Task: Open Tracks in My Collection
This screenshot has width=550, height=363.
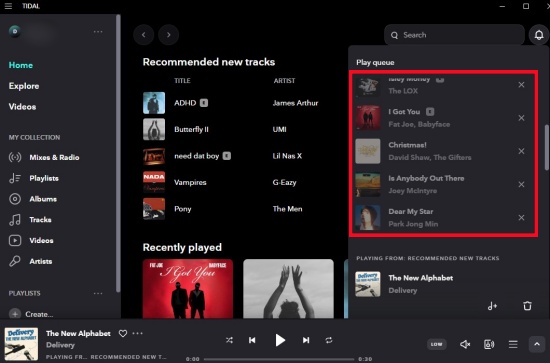Action: (x=30, y=220)
